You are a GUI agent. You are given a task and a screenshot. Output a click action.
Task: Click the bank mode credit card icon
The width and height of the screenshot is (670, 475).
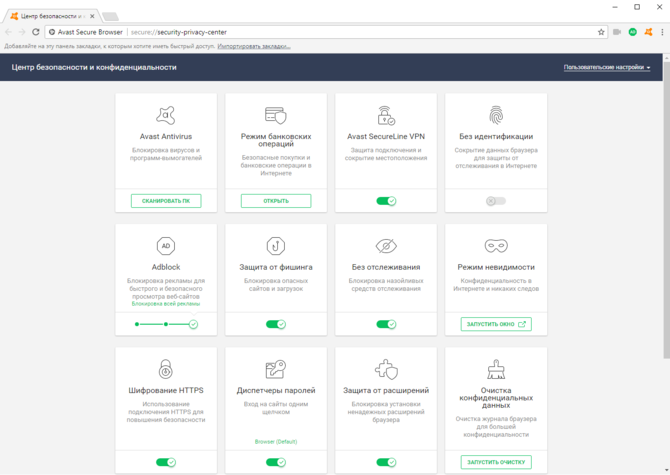(276, 116)
